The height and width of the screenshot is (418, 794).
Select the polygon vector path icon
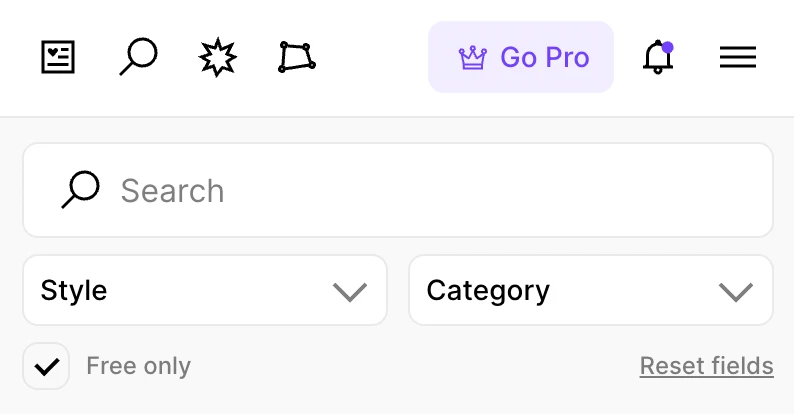coord(297,57)
